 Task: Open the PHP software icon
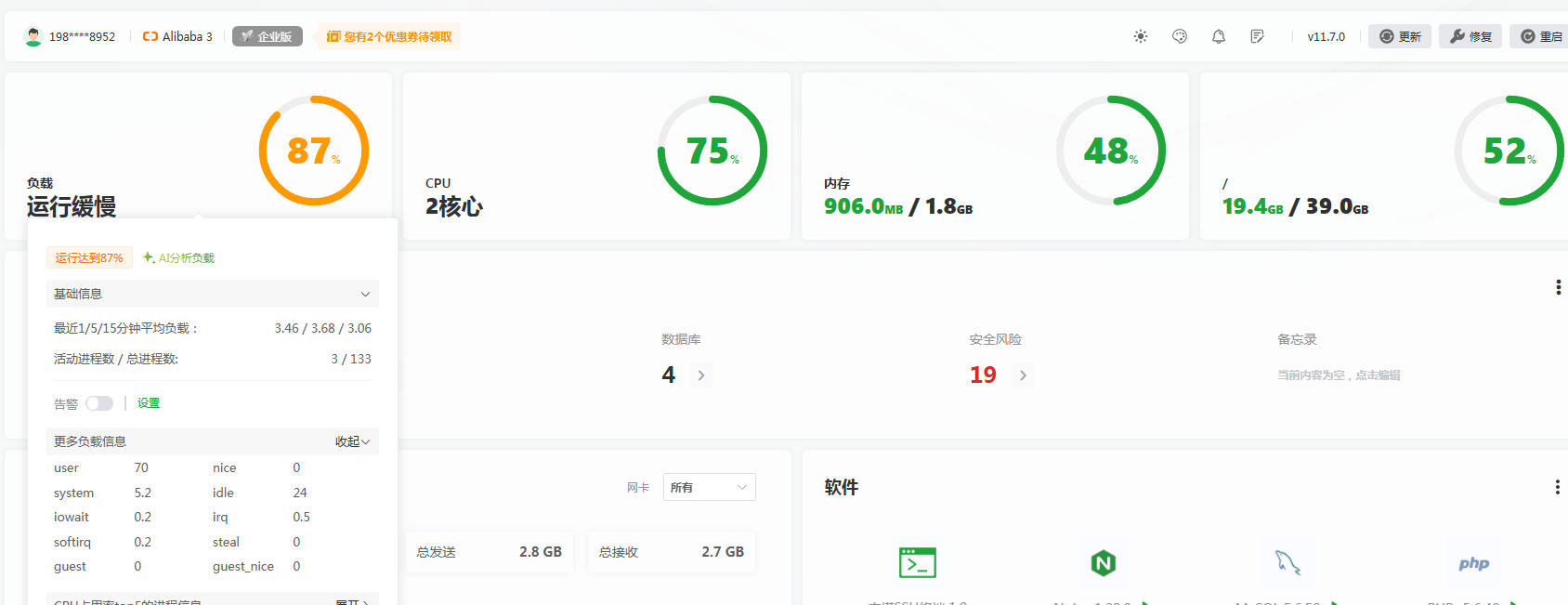pyautogui.click(x=1473, y=563)
